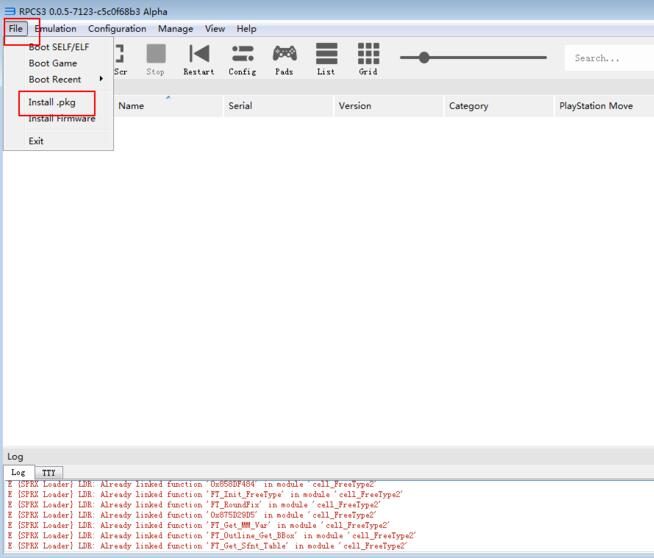Open the File menu
The height and width of the screenshot is (558, 654).
pos(16,29)
